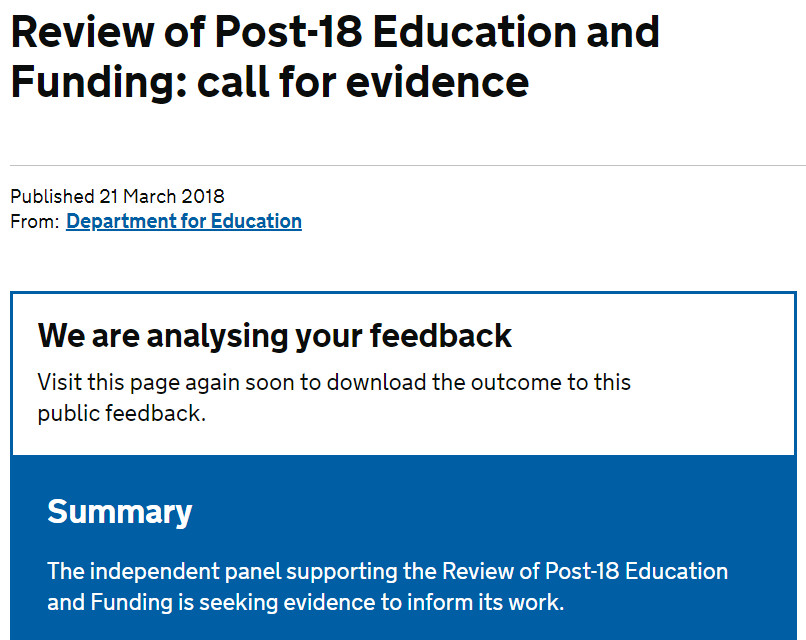
Task: Click 'and Funding is seeking evidence' line
Action: [x=305, y=602]
